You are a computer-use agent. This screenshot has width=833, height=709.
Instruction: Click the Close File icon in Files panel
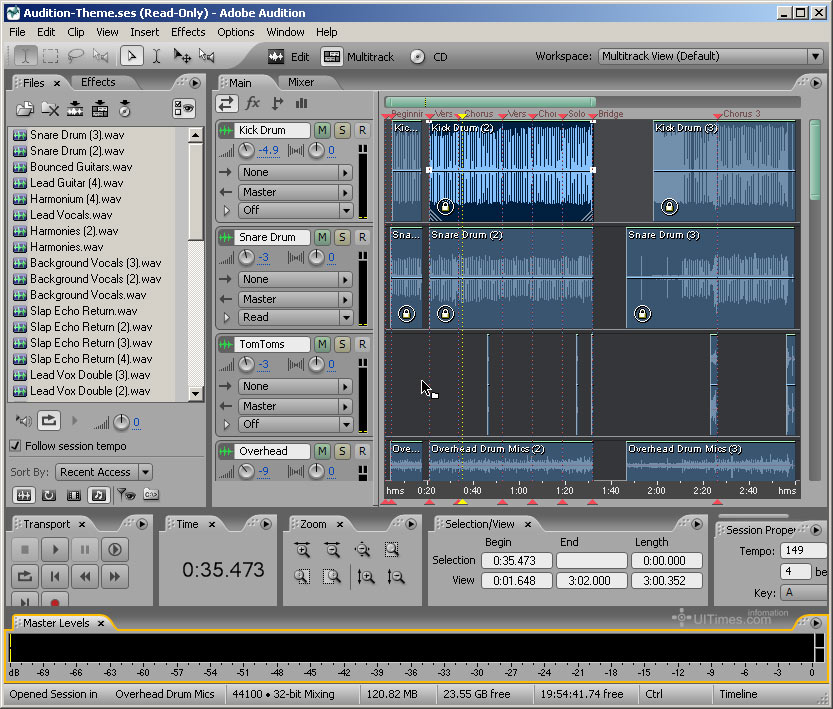pos(50,109)
